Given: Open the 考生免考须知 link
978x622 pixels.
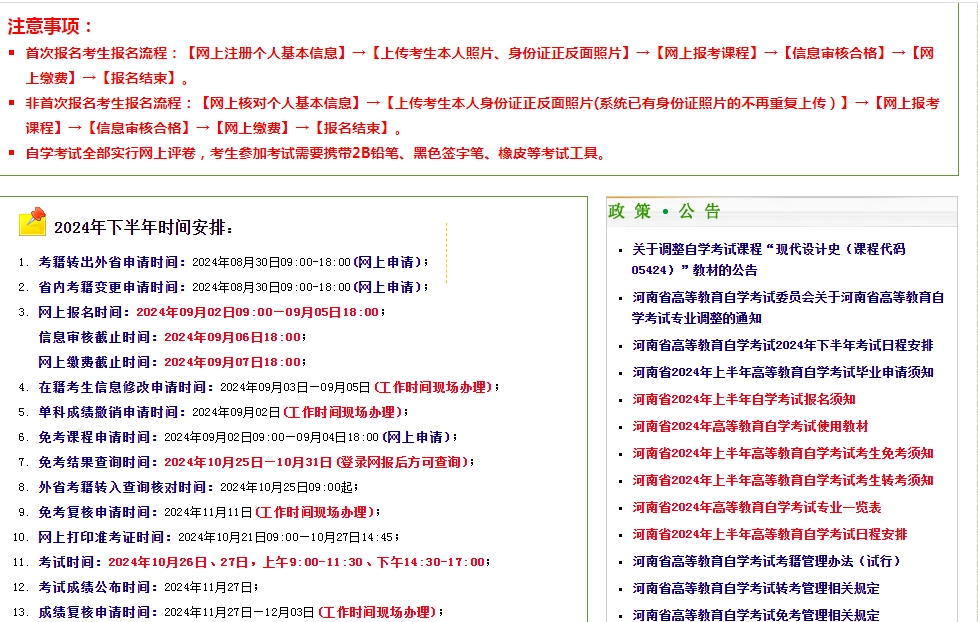Looking at the screenshot, I should click(x=782, y=453).
